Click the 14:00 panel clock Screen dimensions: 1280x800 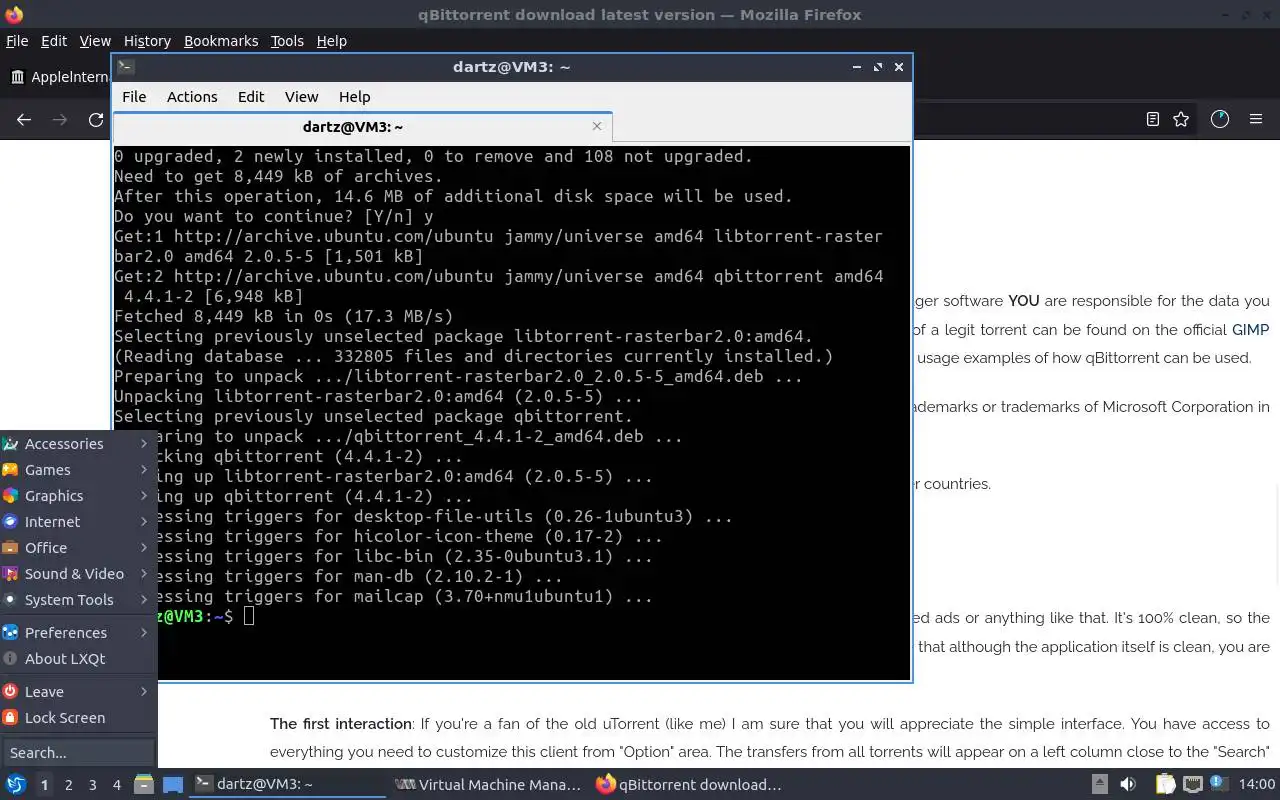[1257, 784]
